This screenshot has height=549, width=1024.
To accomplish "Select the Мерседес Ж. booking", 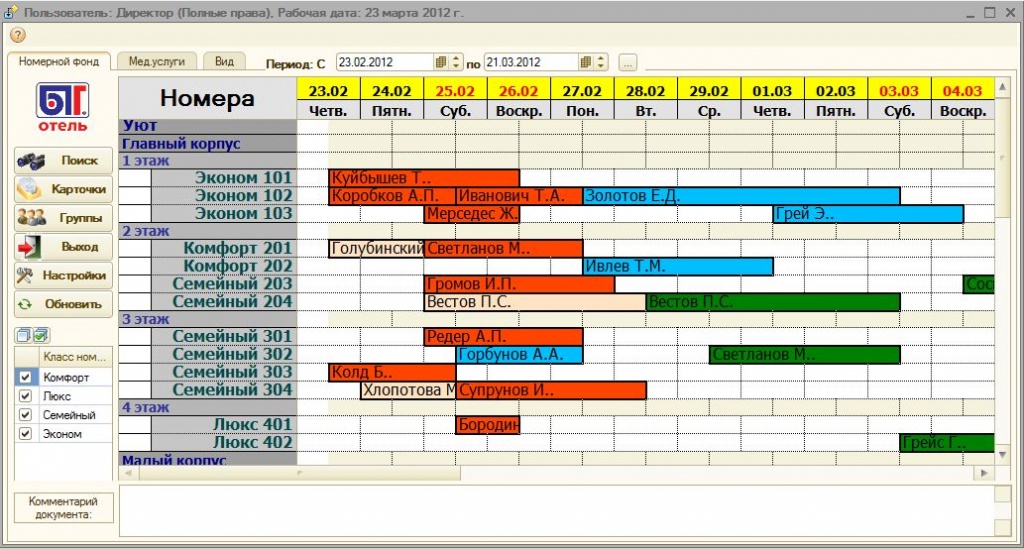I will (472, 213).
